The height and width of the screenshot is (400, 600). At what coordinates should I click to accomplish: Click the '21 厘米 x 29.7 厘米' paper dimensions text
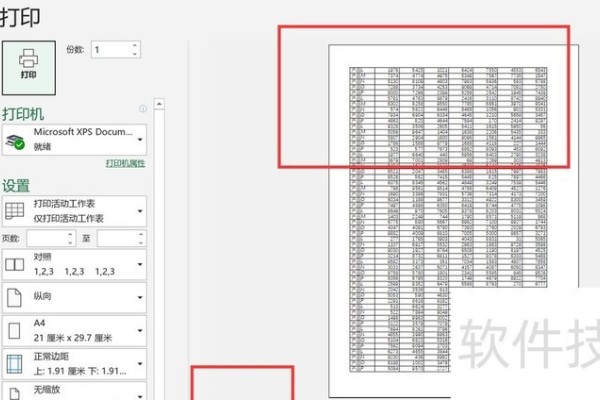[x=73, y=338]
